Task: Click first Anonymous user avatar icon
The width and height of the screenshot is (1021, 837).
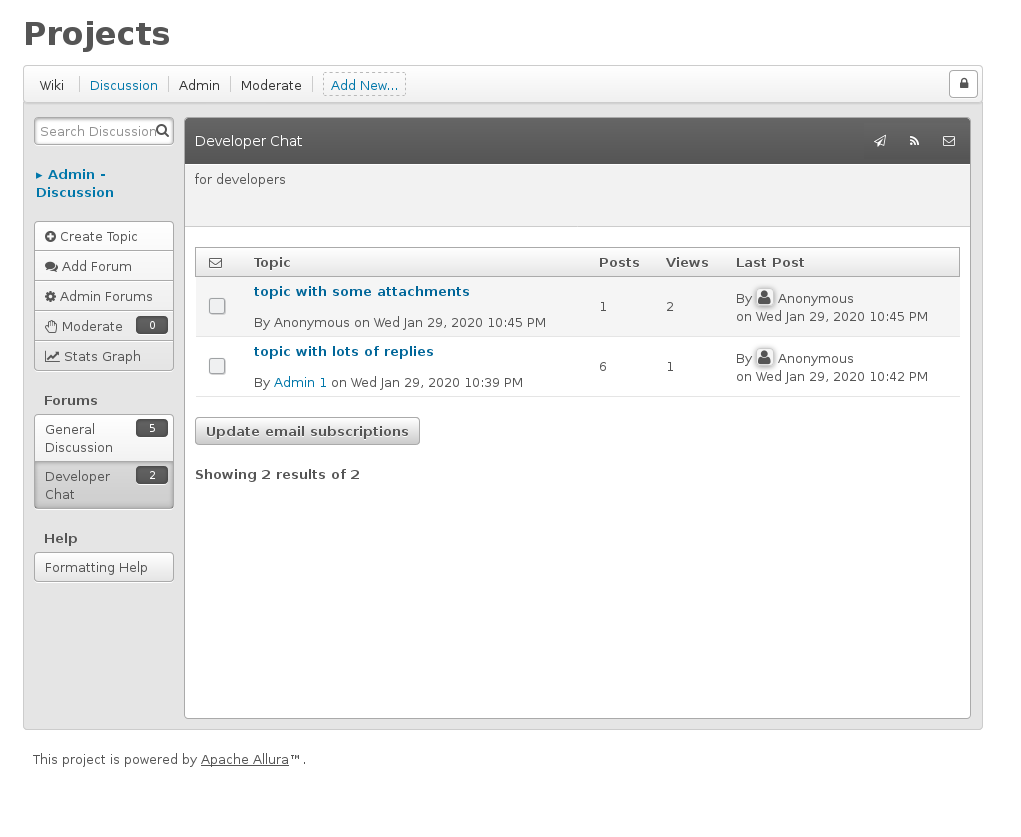Action: coord(764,298)
